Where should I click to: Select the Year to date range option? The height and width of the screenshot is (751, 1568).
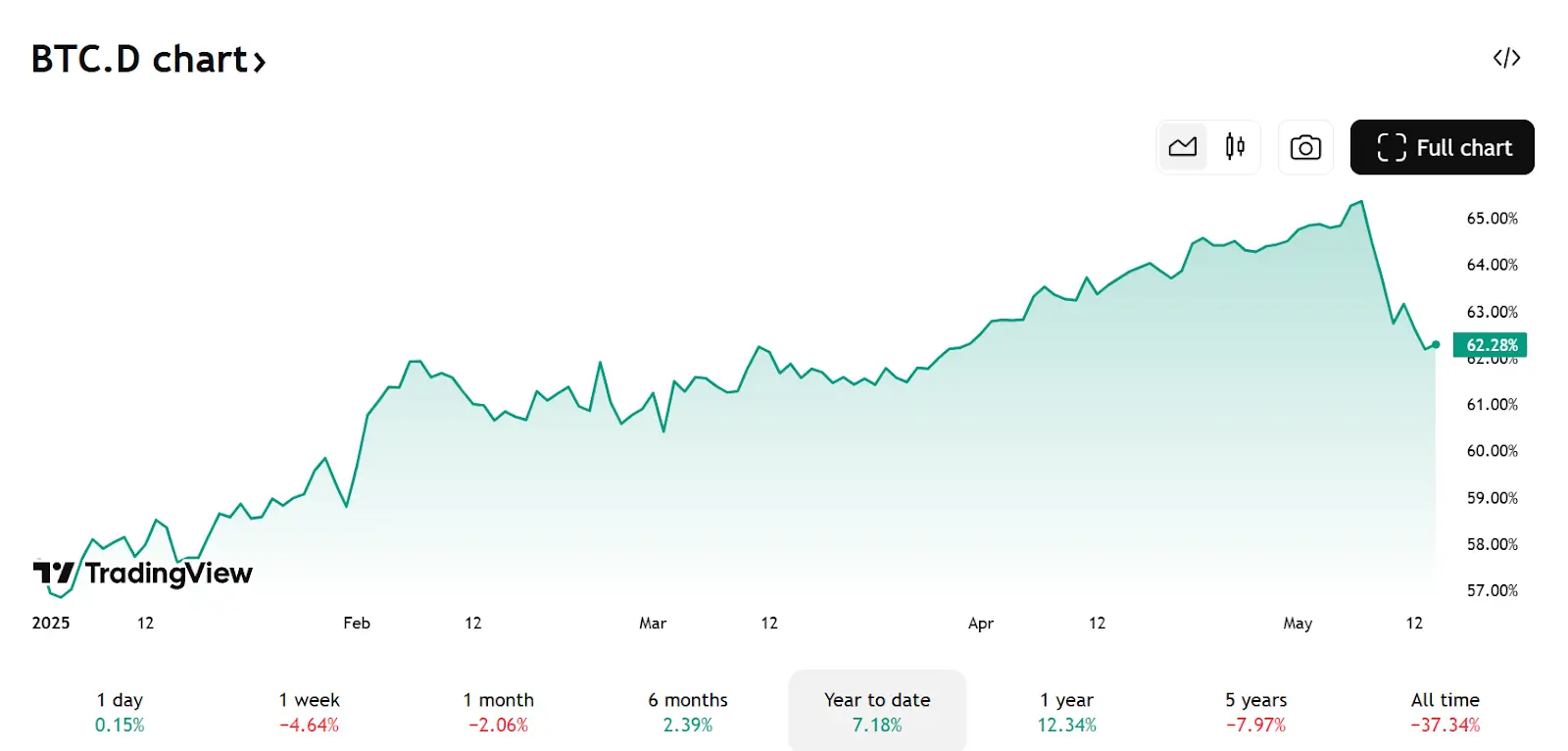(877, 710)
